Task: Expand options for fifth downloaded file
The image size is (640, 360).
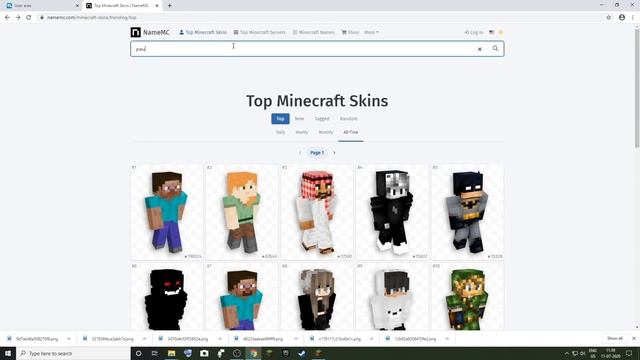Action: (371, 339)
